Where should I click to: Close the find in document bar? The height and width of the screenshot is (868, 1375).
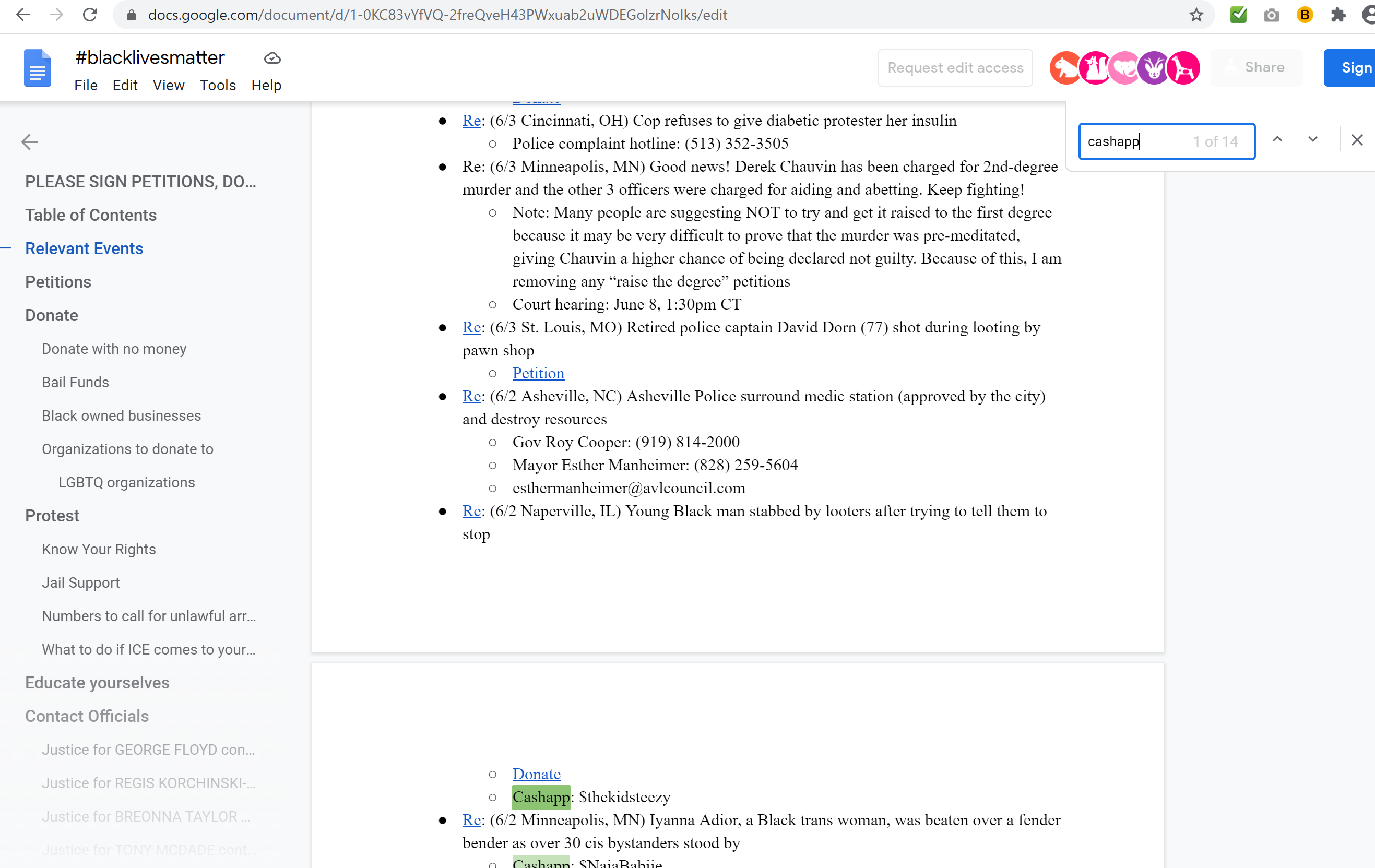[x=1357, y=140]
